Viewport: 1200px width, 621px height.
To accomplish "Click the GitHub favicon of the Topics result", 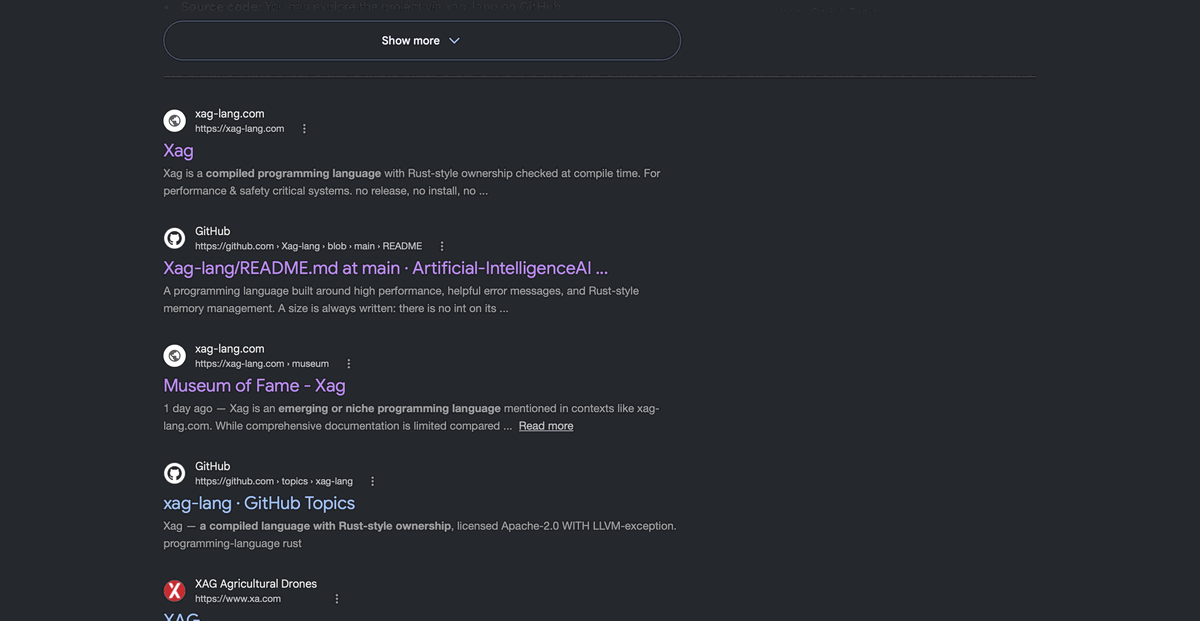I will tap(175, 473).
